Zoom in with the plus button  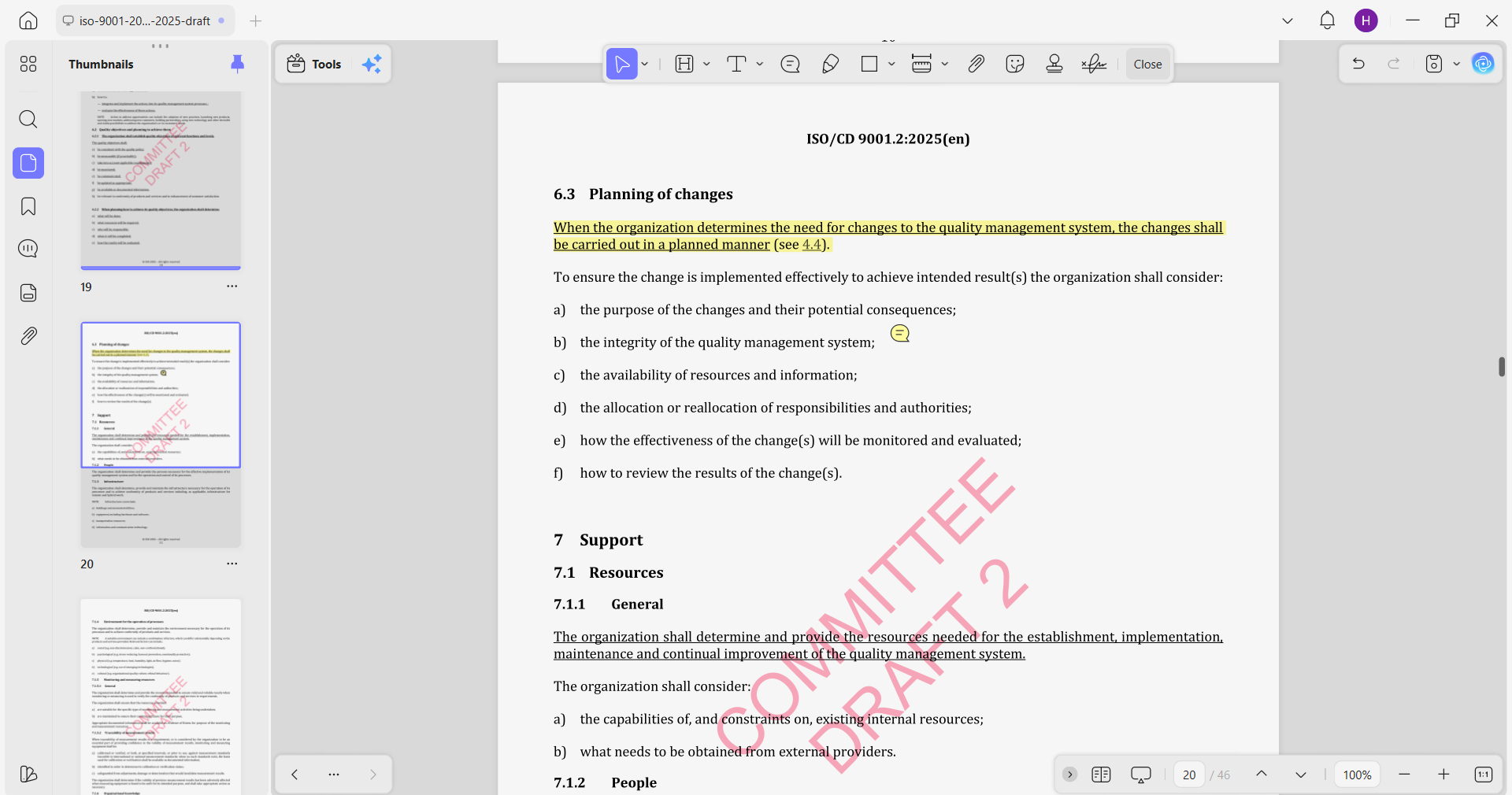1443,775
